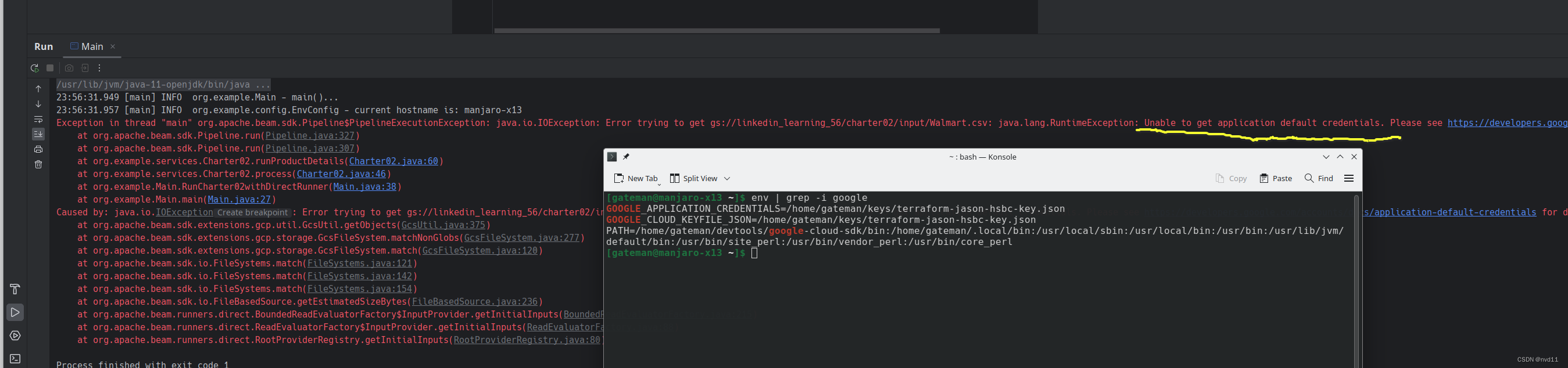Viewport: 1568px width, 368px height.
Task: Click Split View in Konsole
Action: coord(693,178)
